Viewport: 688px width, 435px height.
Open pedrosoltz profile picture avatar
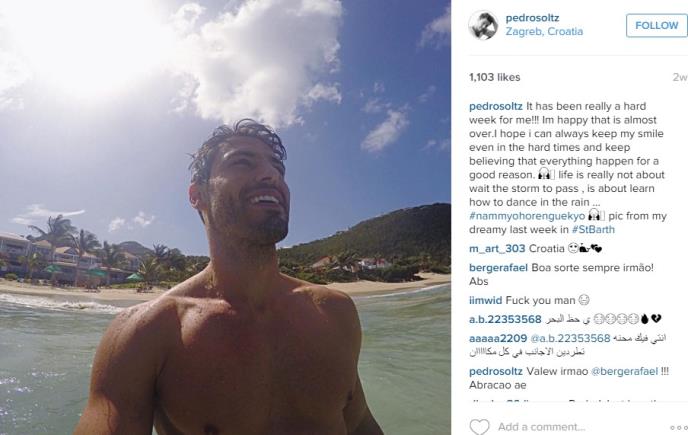[483, 25]
